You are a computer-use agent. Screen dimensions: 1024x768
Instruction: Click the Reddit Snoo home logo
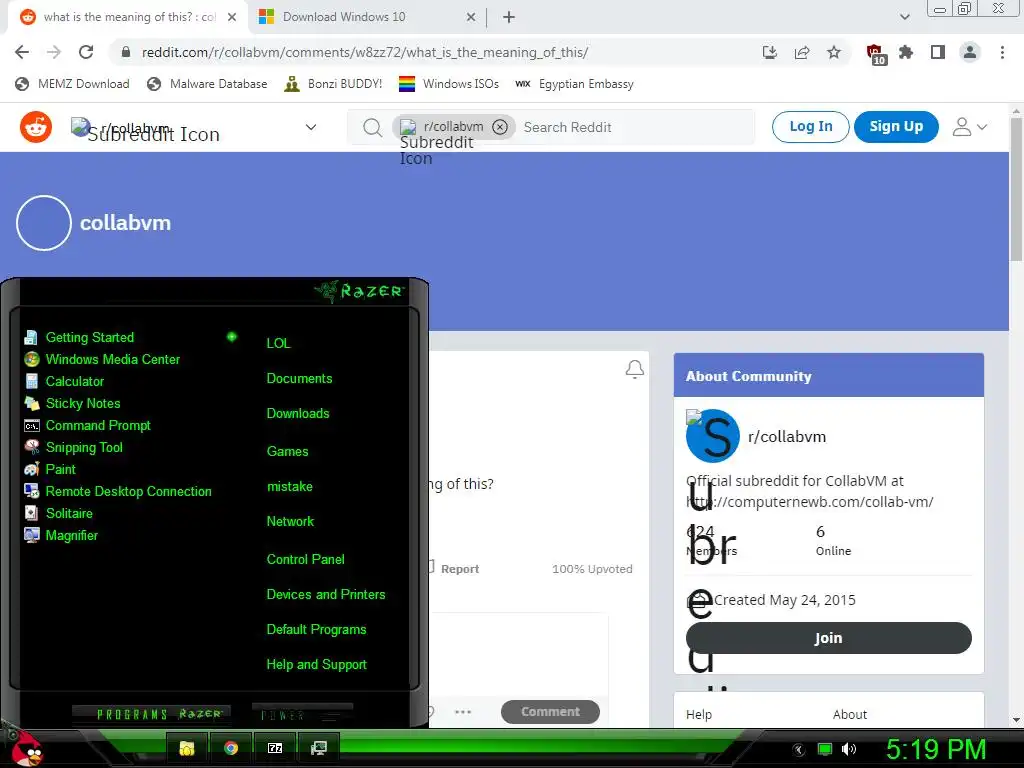pos(36,127)
